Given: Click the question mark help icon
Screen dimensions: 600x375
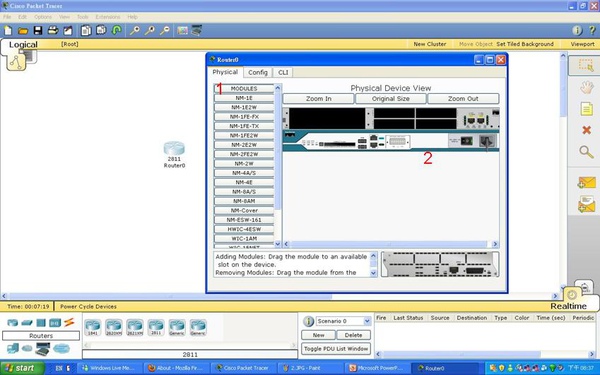Looking at the screenshot, I should coord(592,31).
